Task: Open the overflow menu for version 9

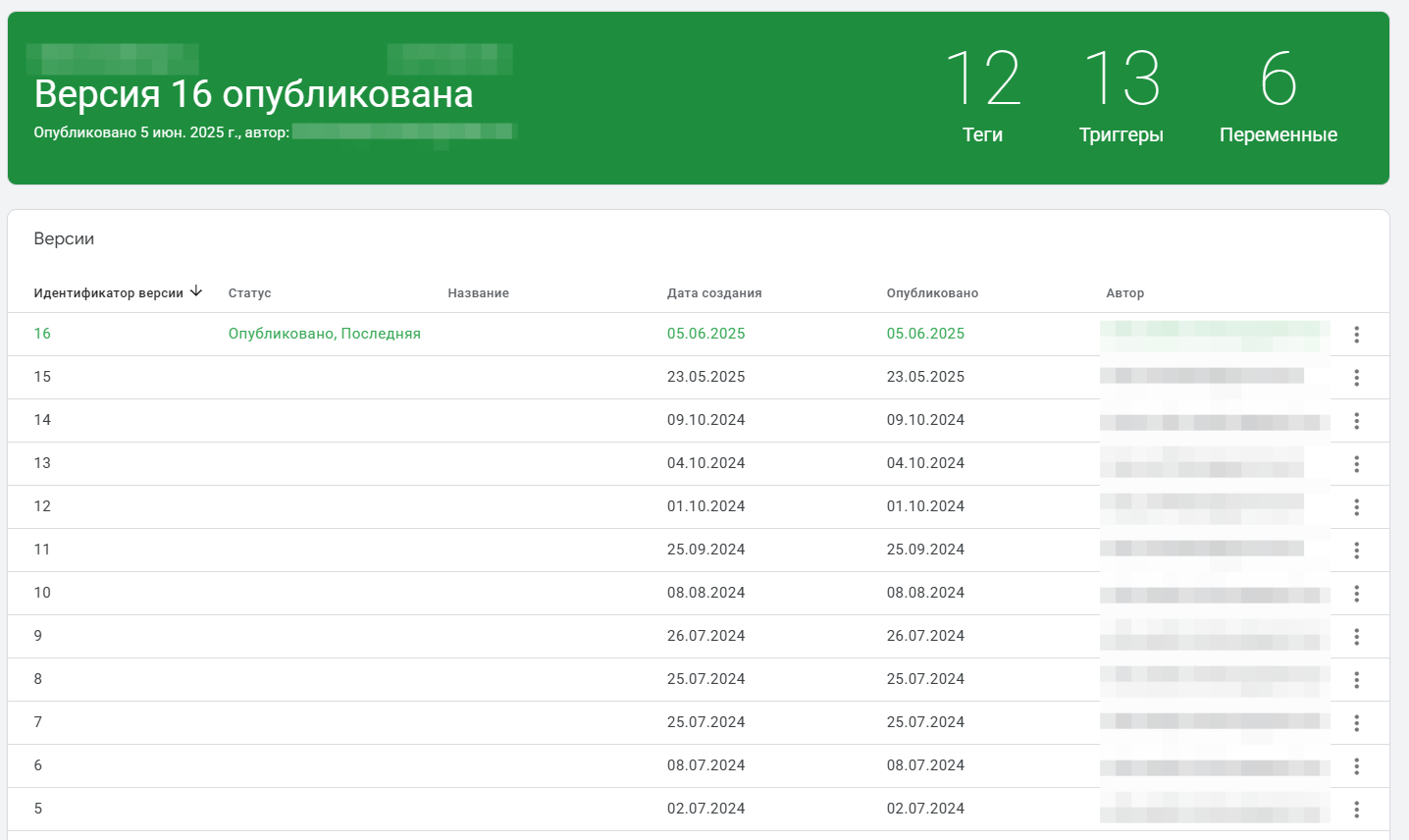Action: tap(1357, 636)
